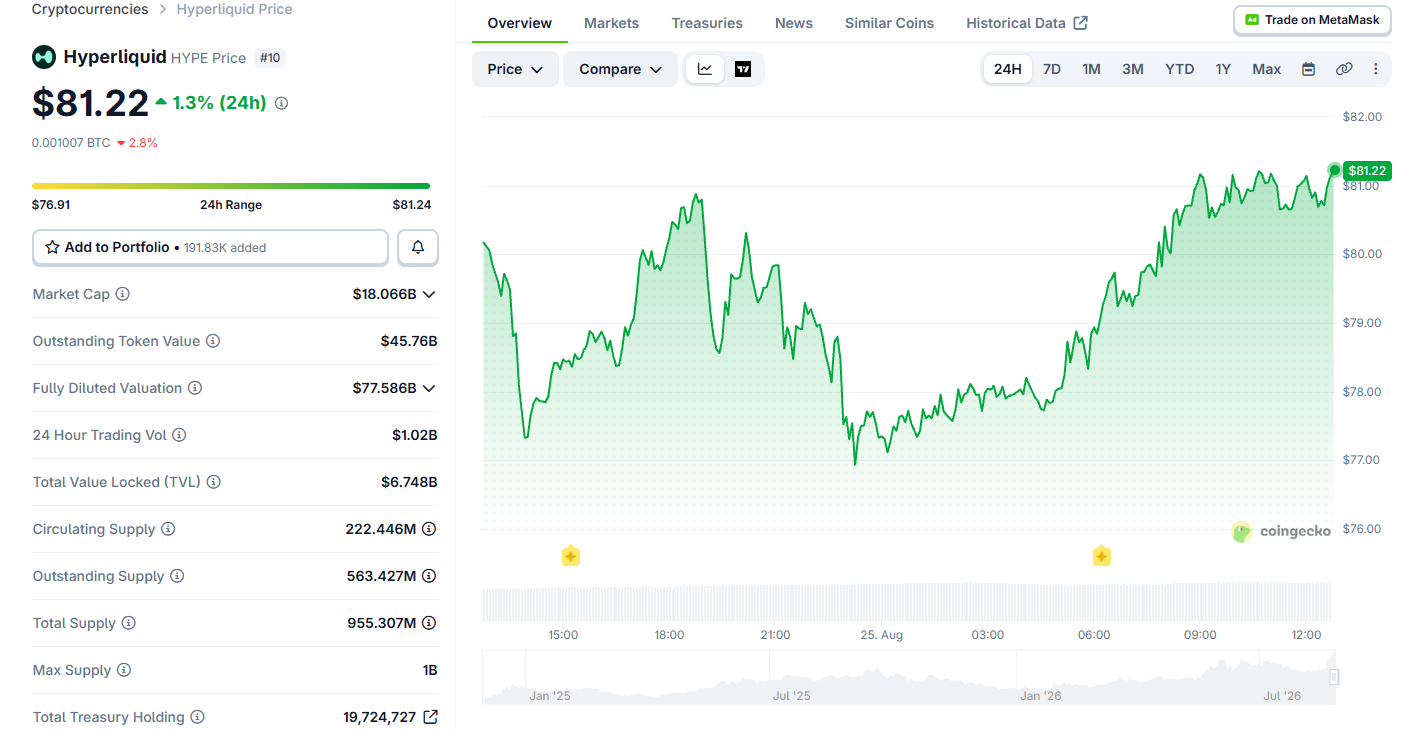This screenshot has height=729, width=1405.
Task: Switch to the News tab
Action: point(794,23)
